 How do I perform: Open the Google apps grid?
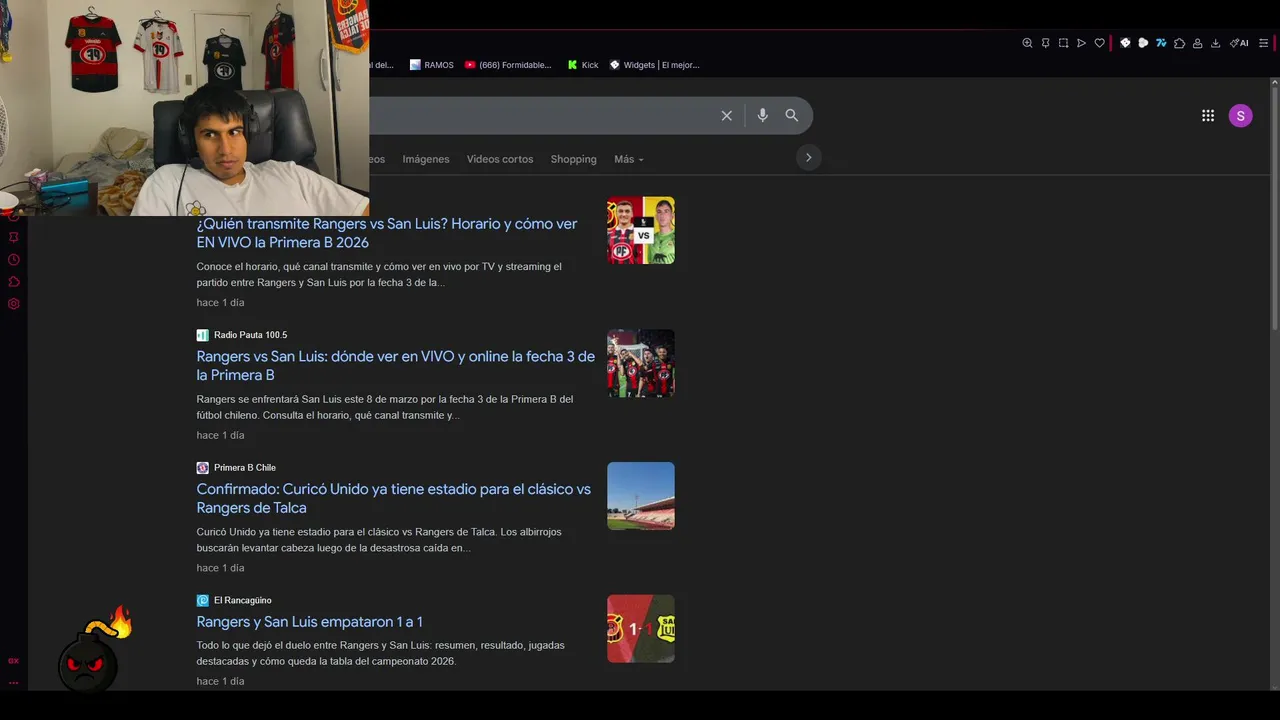tap(1208, 116)
